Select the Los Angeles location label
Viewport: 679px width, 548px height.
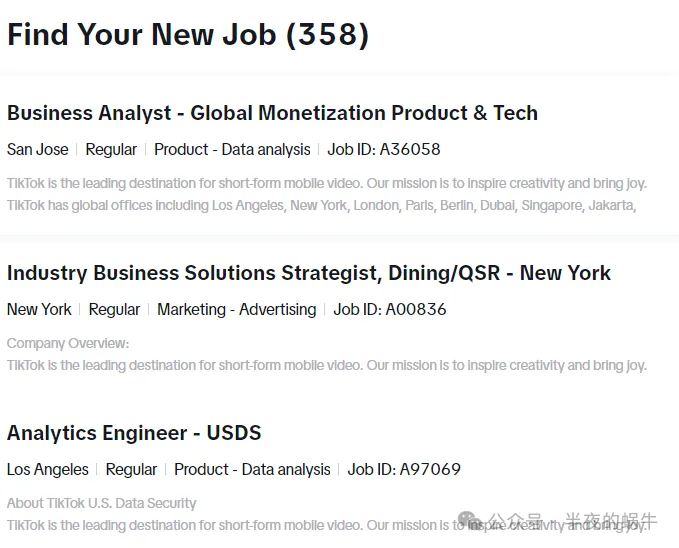click(x=48, y=469)
